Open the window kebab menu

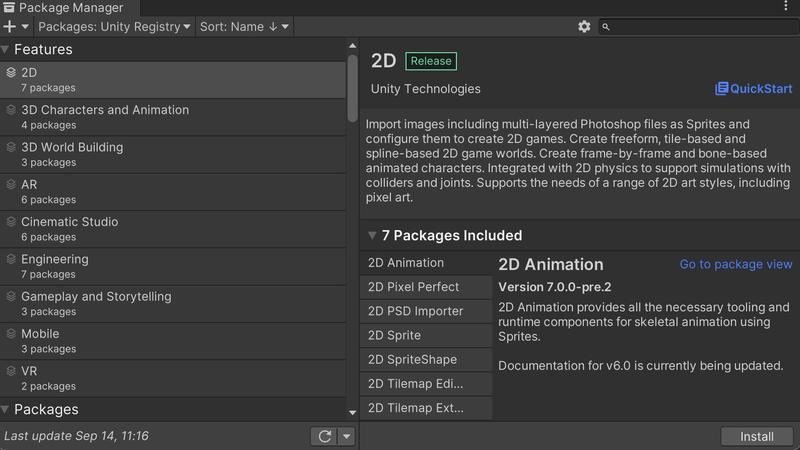(789, 7)
